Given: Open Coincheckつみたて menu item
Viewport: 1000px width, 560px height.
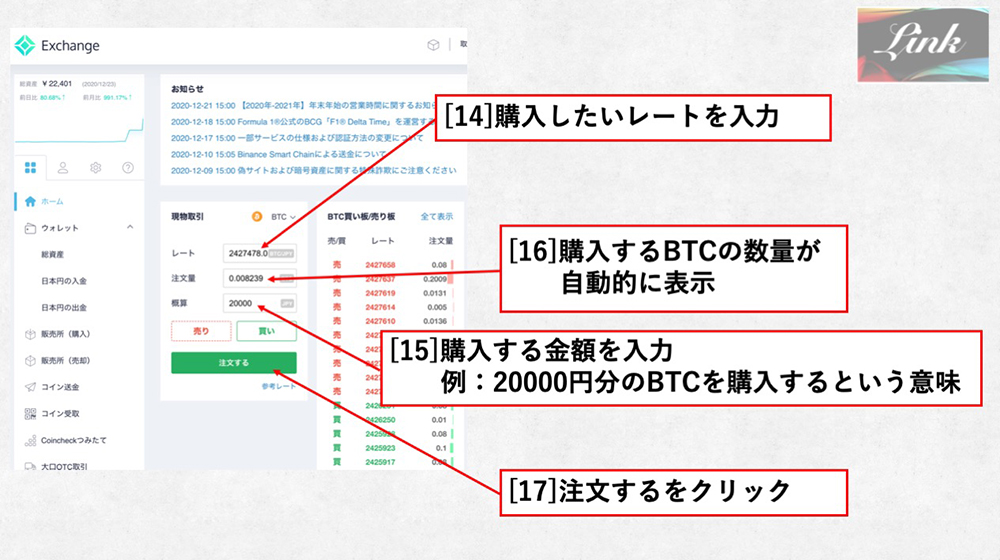Looking at the screenshot, I should (x=74, y=441).
